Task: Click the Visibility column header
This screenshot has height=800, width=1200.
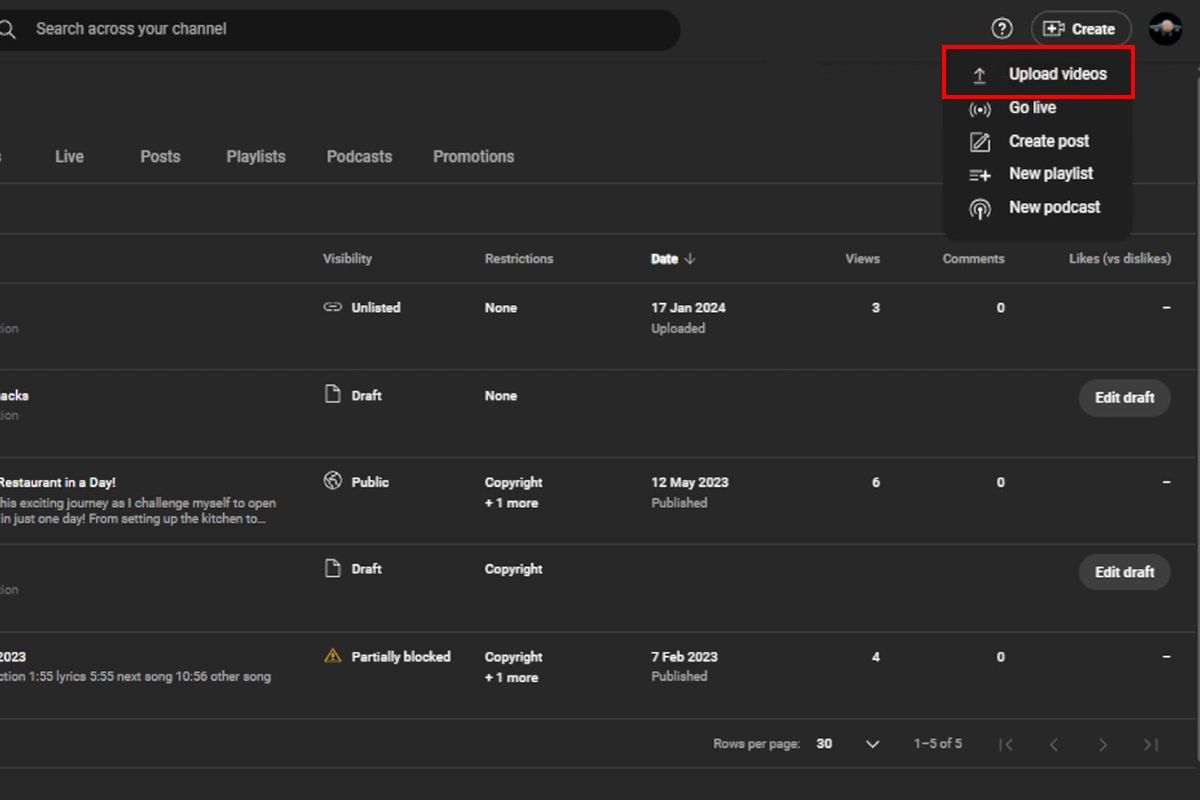Action: (347, 258)
